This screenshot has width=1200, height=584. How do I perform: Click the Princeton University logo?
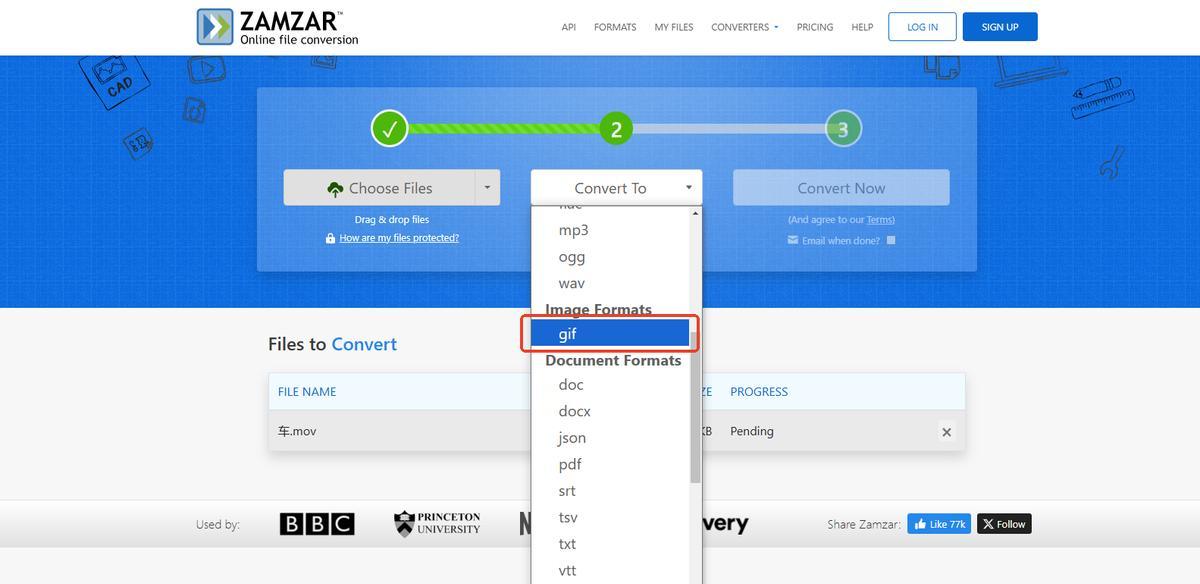pyautogui.click(x=437, y=524)
